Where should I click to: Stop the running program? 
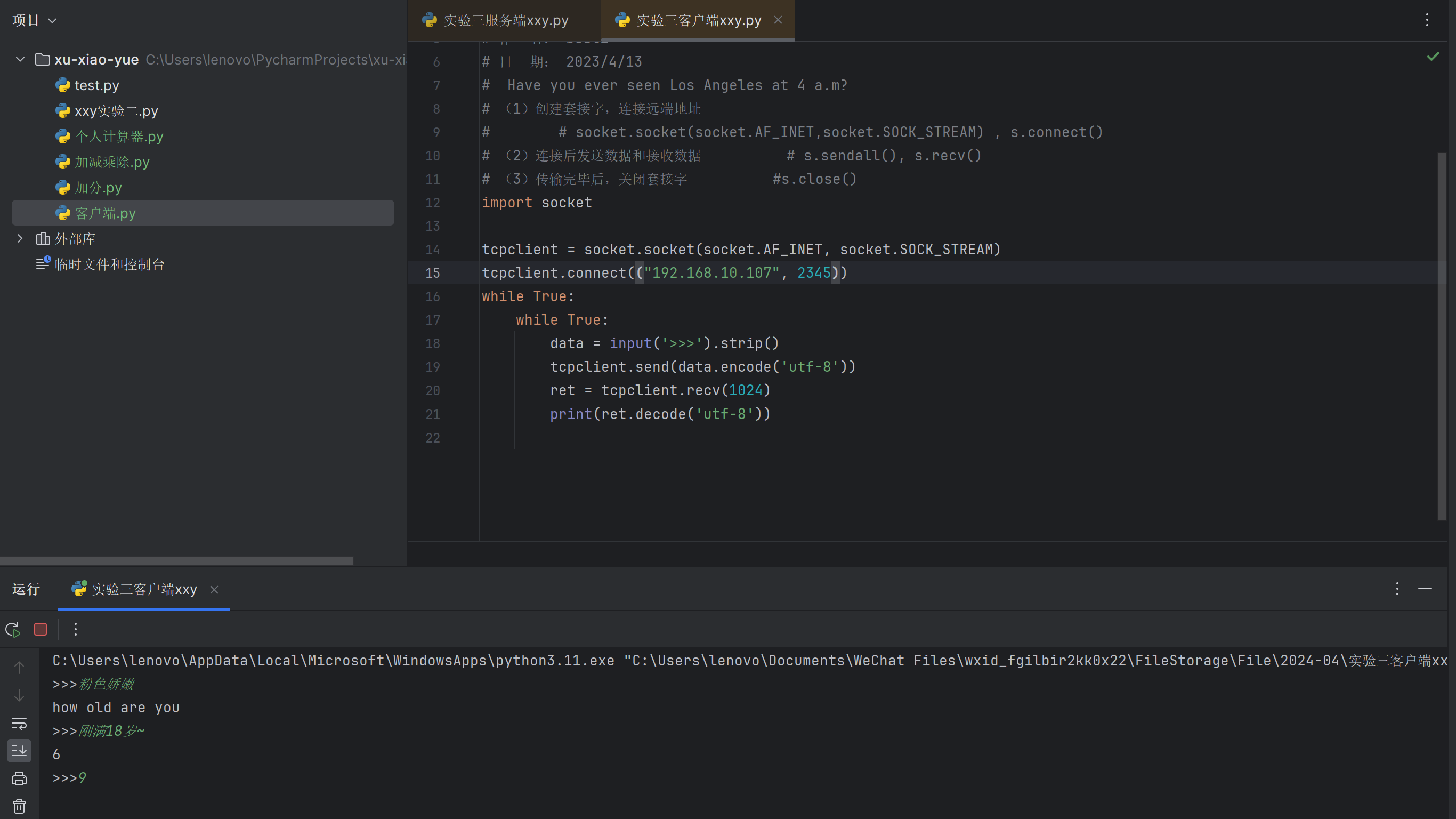click(x=40, y=629)
